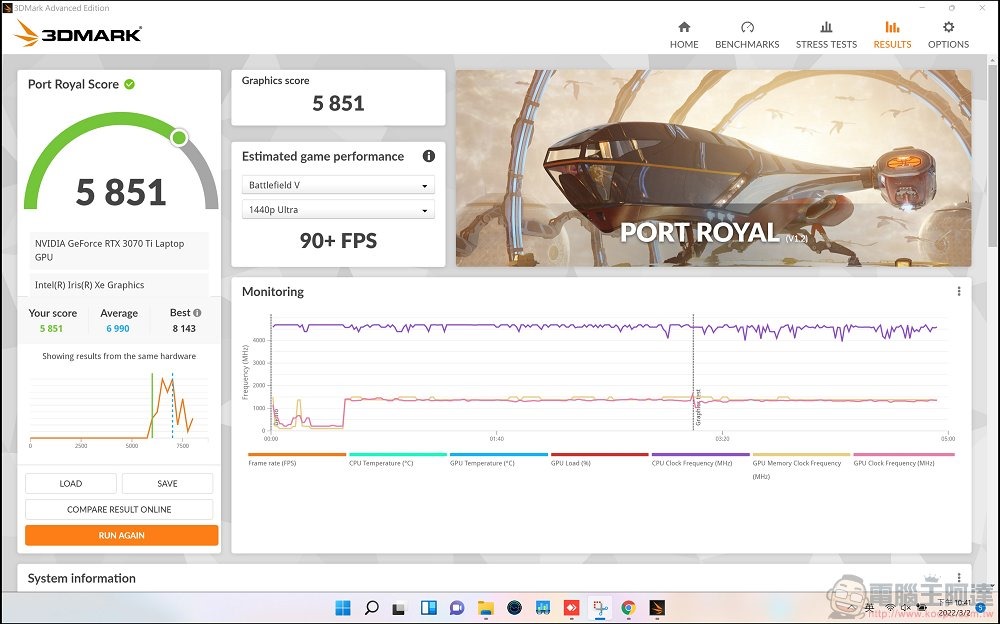
Task: Open the Stress Tests section
Action: click(x=826, y=34)
